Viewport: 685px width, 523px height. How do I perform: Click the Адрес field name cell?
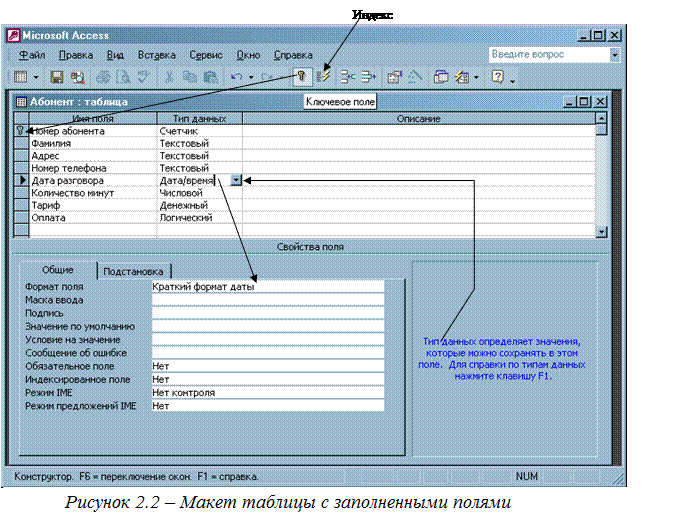pos(93,156)
